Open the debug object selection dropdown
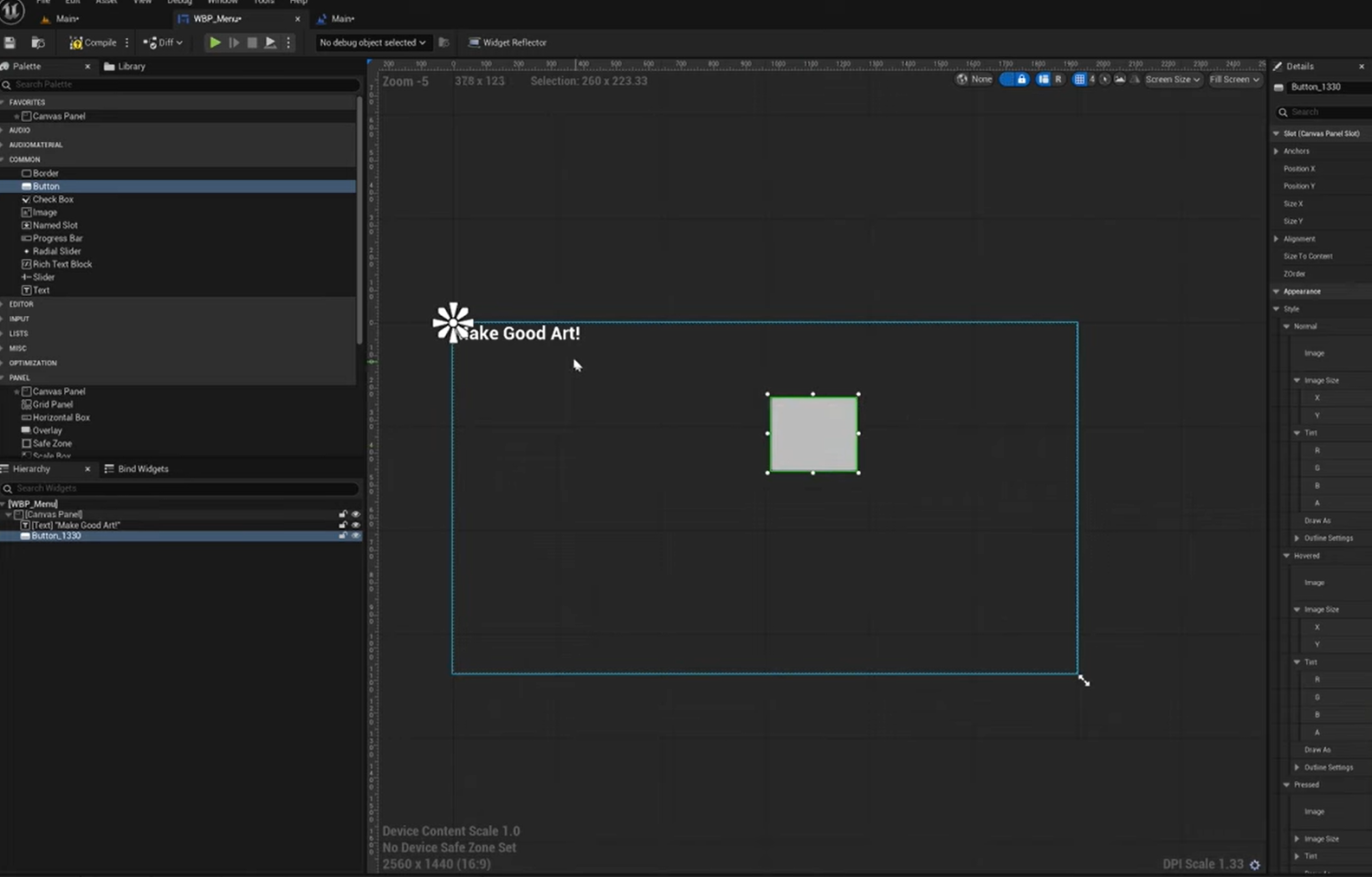This screenshot has height=877, width=1372. click(x=372, y=42)
